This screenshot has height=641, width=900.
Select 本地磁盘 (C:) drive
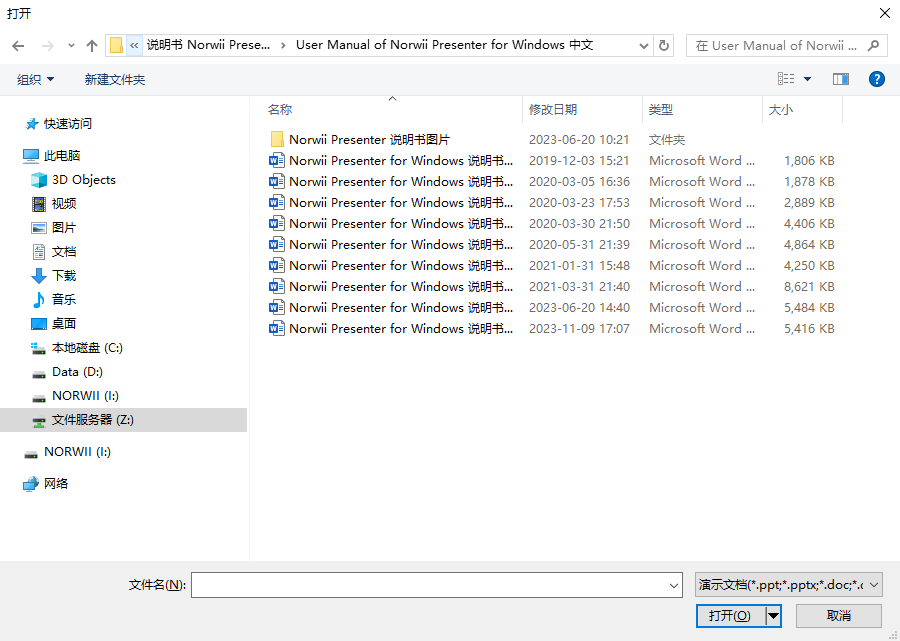click(76, 348)
